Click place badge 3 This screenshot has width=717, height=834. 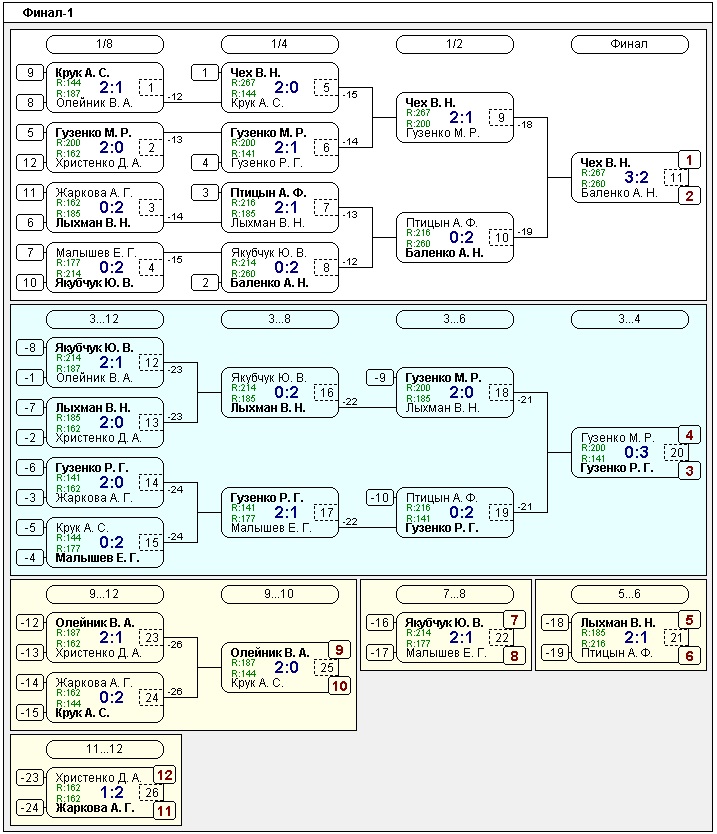click(x=689, y=471)
